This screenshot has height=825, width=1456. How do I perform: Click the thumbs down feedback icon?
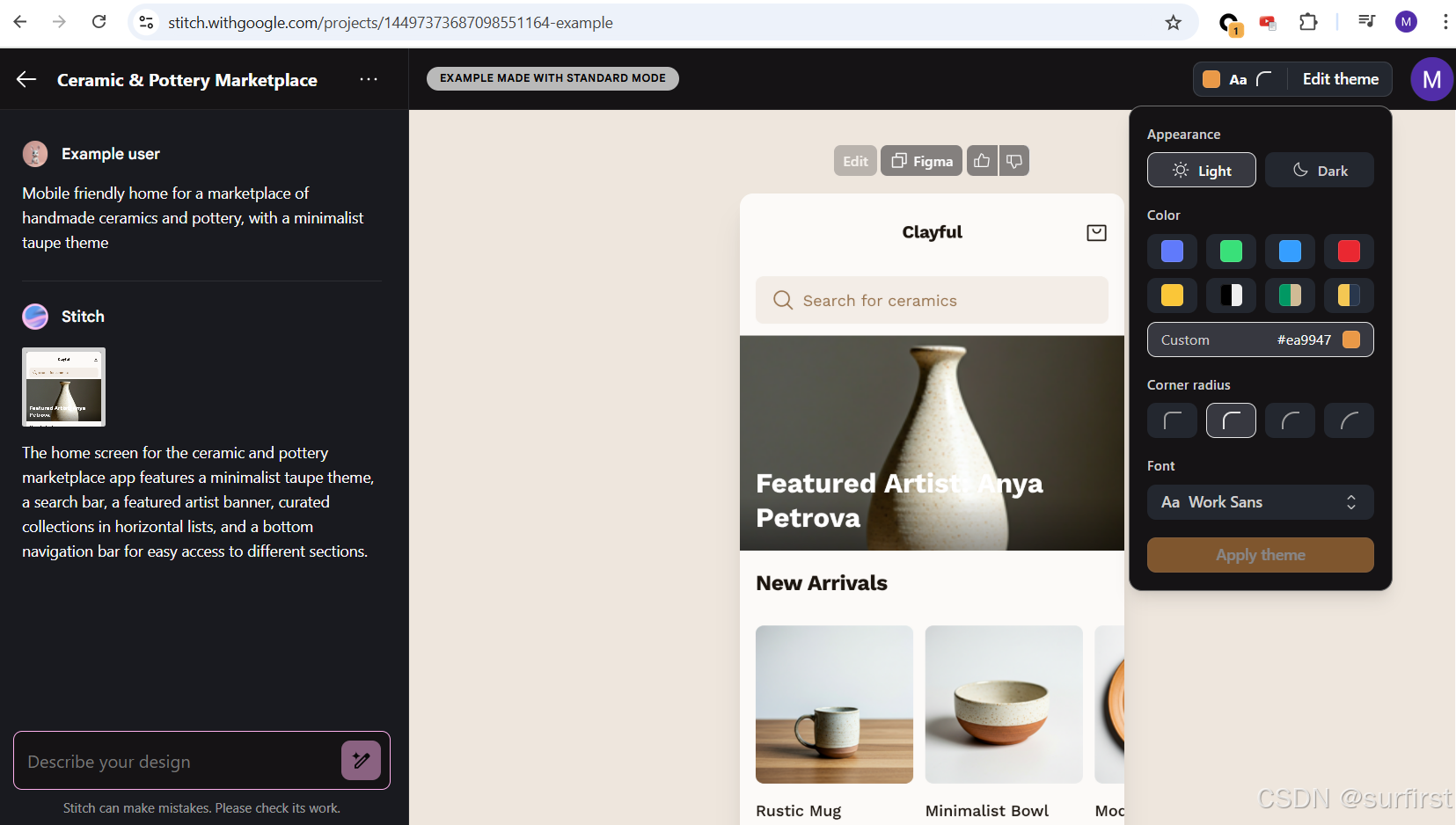[1014, 161]
